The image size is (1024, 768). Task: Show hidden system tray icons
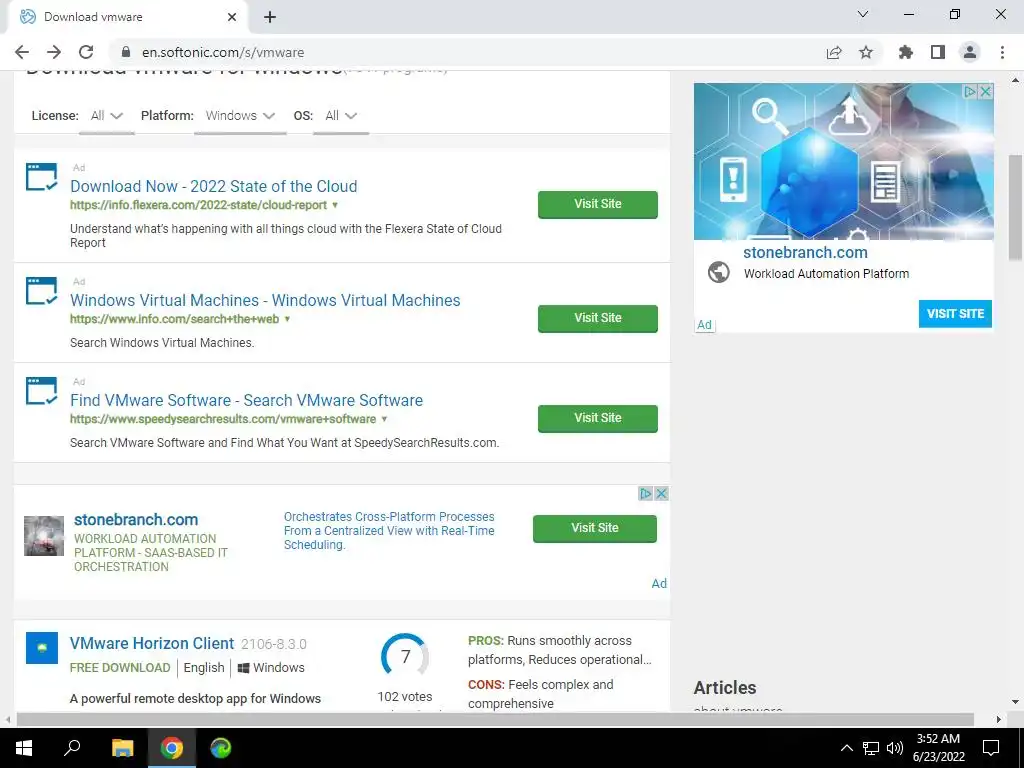coord(846,748)
